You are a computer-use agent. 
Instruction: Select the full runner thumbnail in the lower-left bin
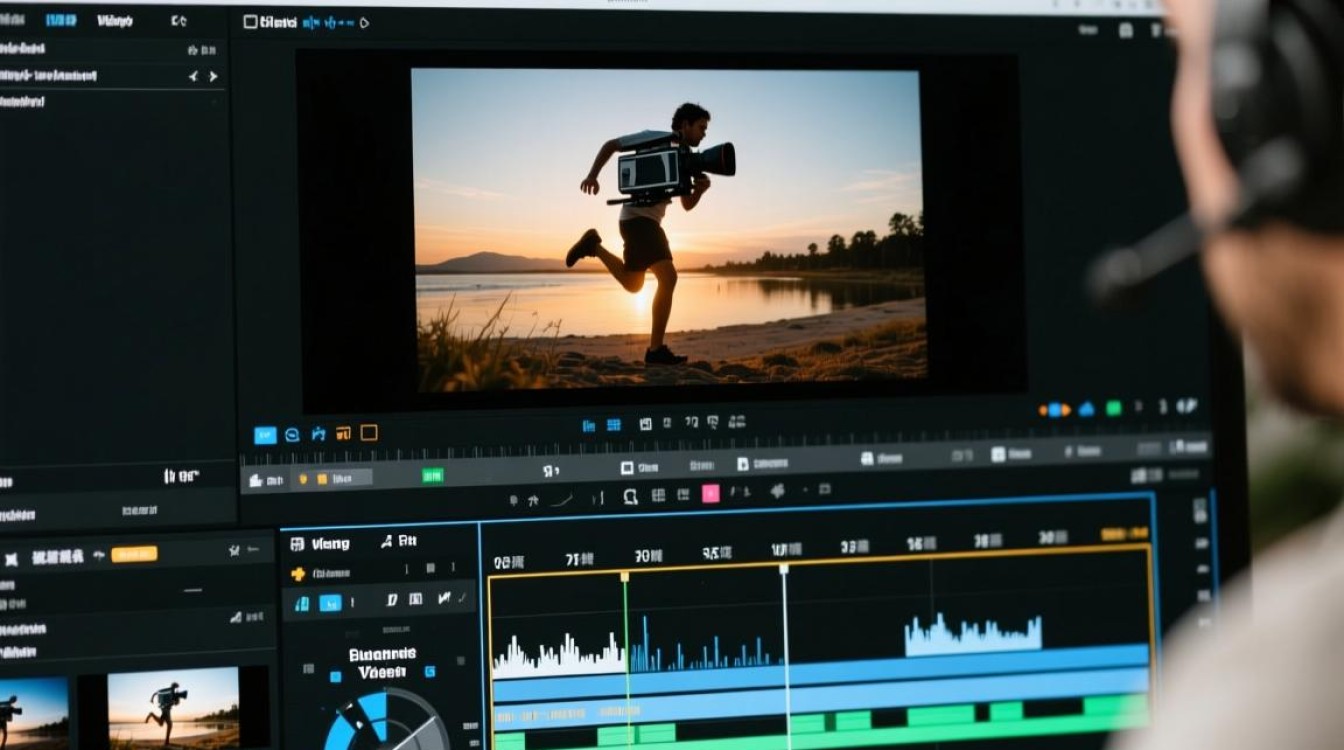pos(174,708)
